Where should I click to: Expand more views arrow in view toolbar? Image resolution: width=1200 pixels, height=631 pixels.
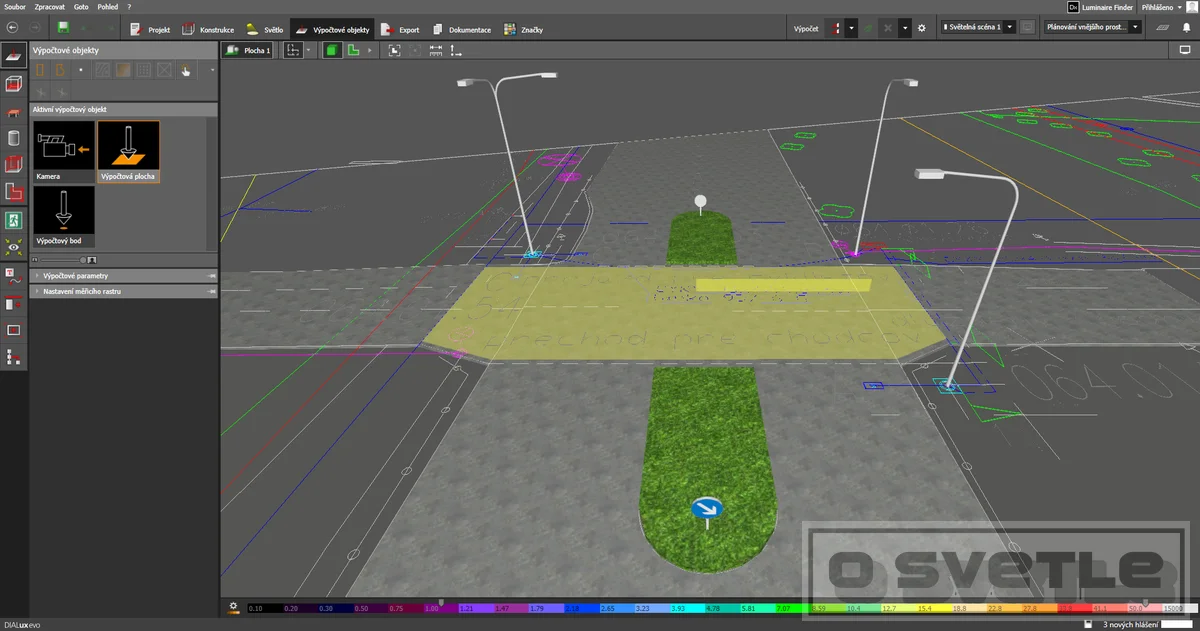coord(370,49)
